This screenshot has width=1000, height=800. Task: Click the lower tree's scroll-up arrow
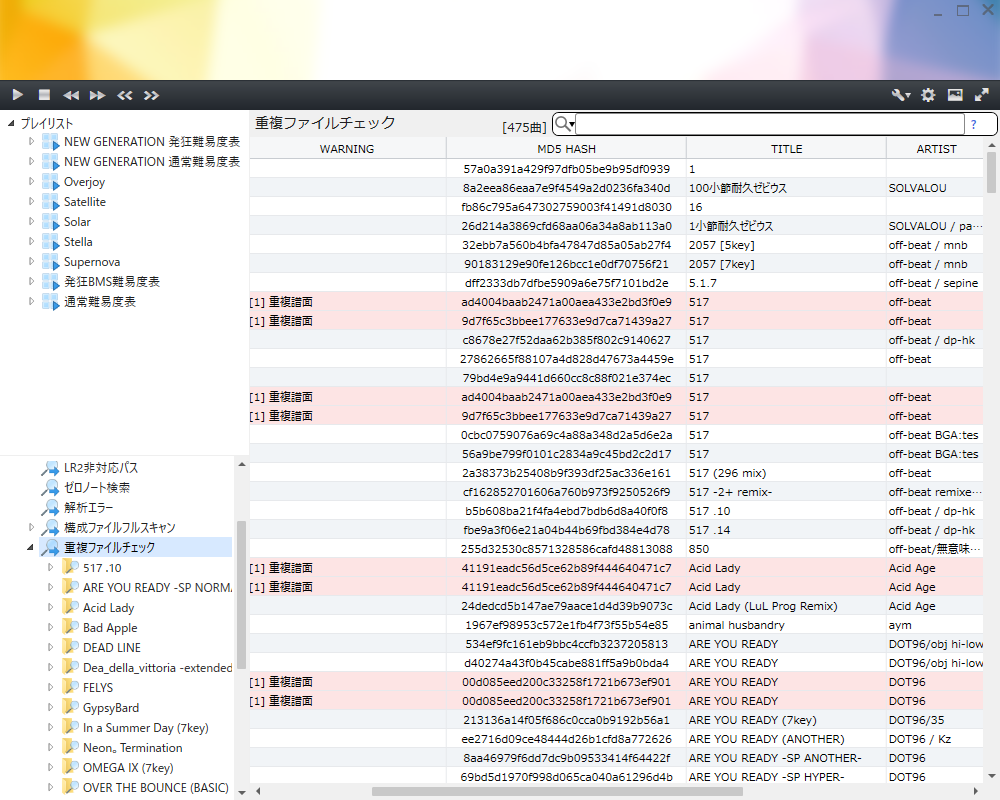coord(242,464)
